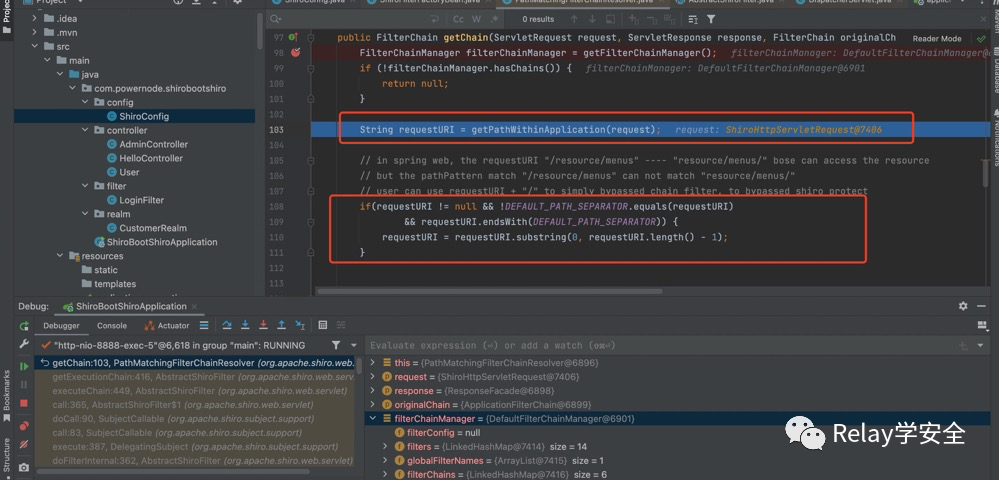Switch to the Console tab
999x480 pixels.
point(112,325)
